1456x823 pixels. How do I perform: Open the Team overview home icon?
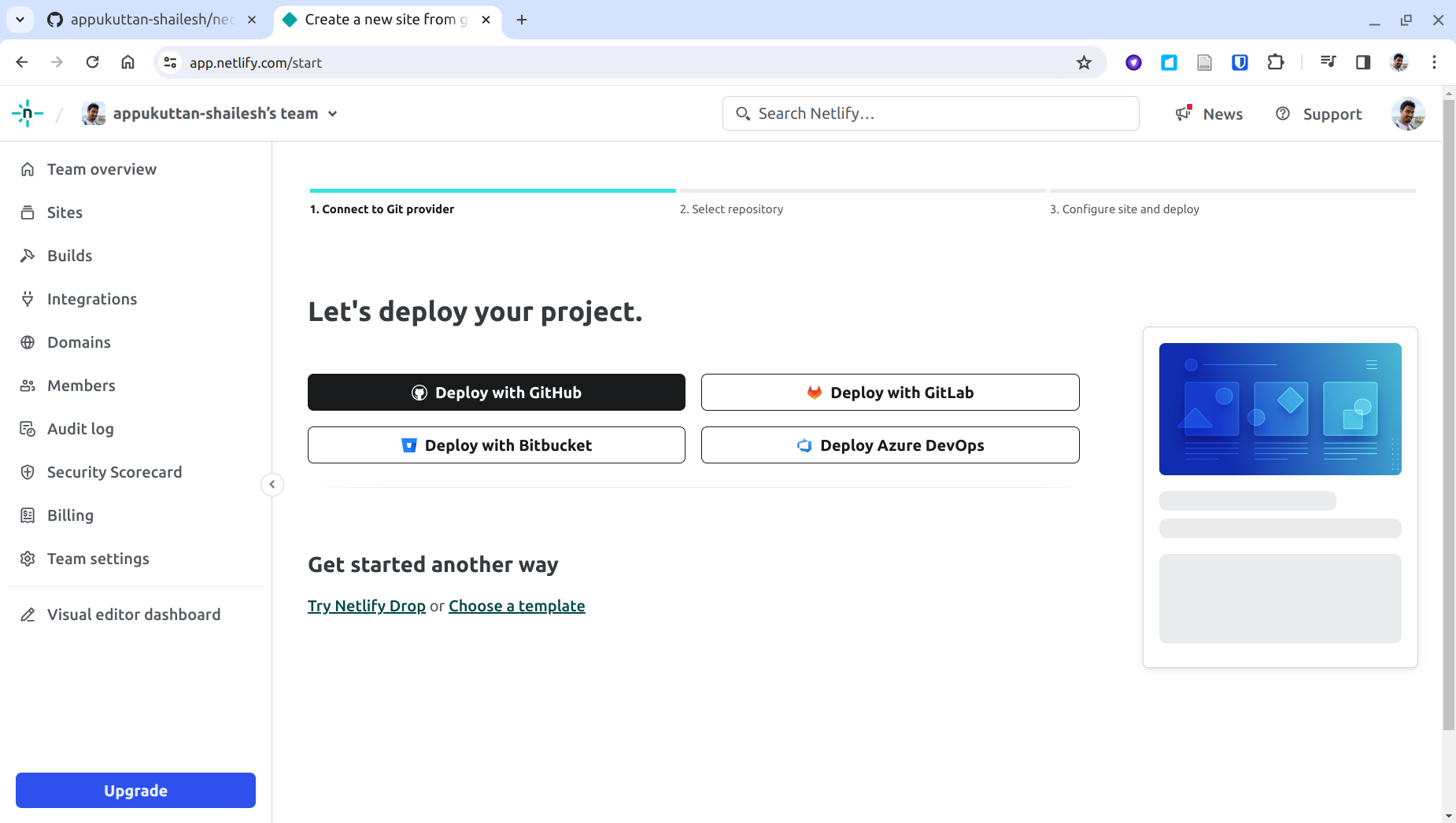pyautogui.click(x=27, y=168)
